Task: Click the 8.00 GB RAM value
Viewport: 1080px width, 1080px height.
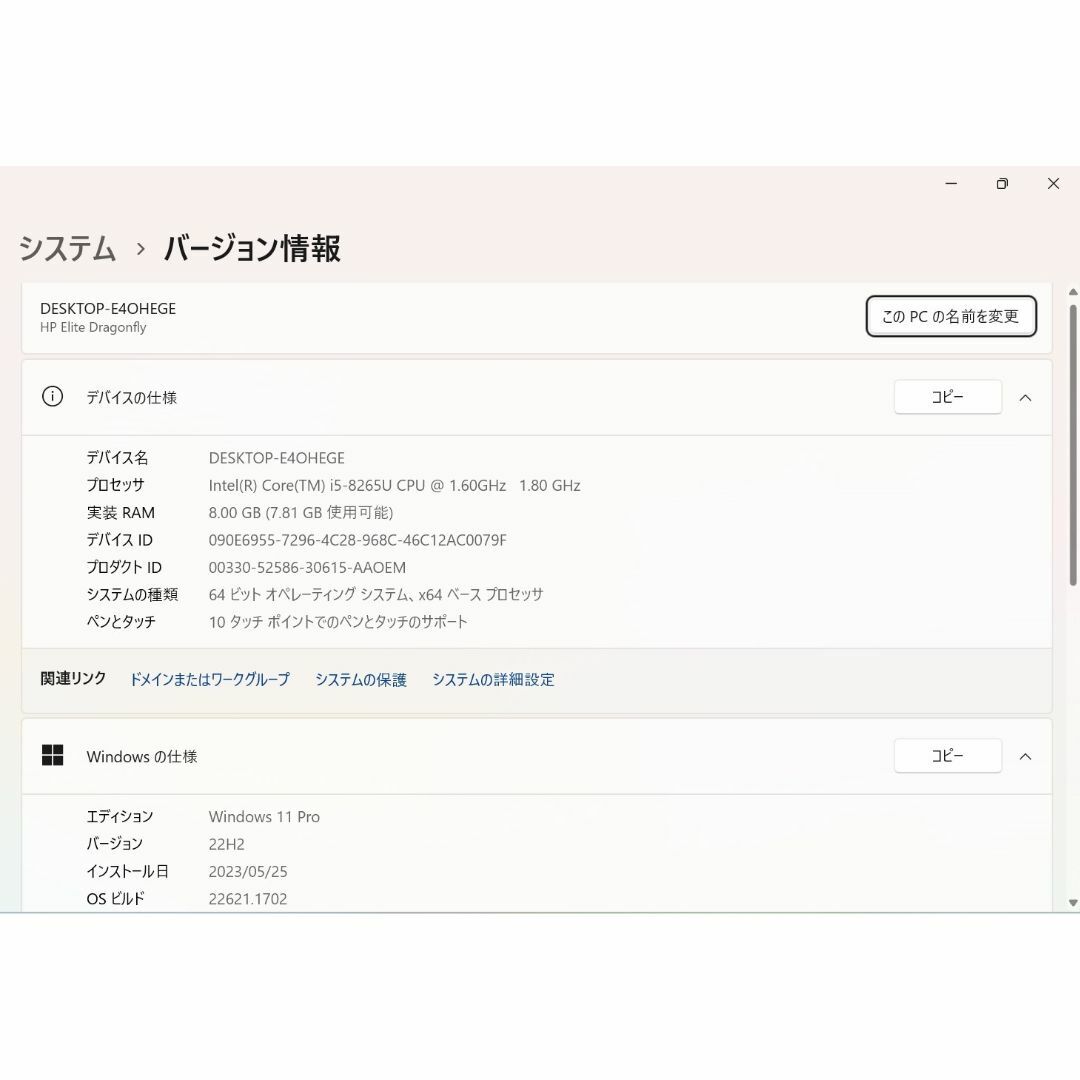Action: coord(301,512)
